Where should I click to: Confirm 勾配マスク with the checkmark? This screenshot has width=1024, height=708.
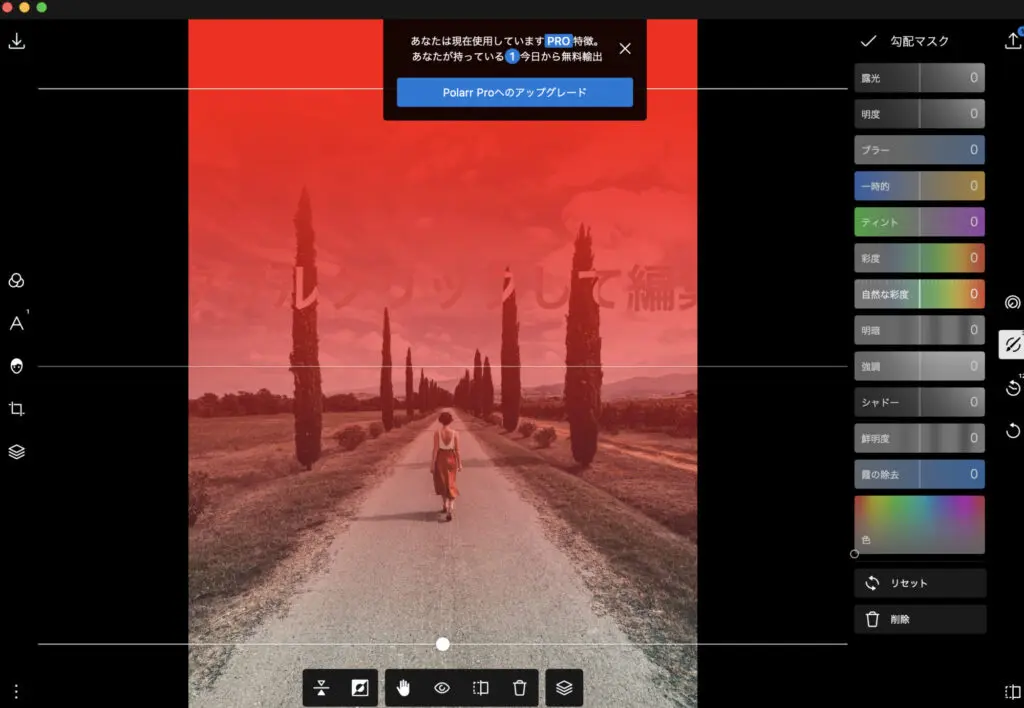(x=868, y=41)
